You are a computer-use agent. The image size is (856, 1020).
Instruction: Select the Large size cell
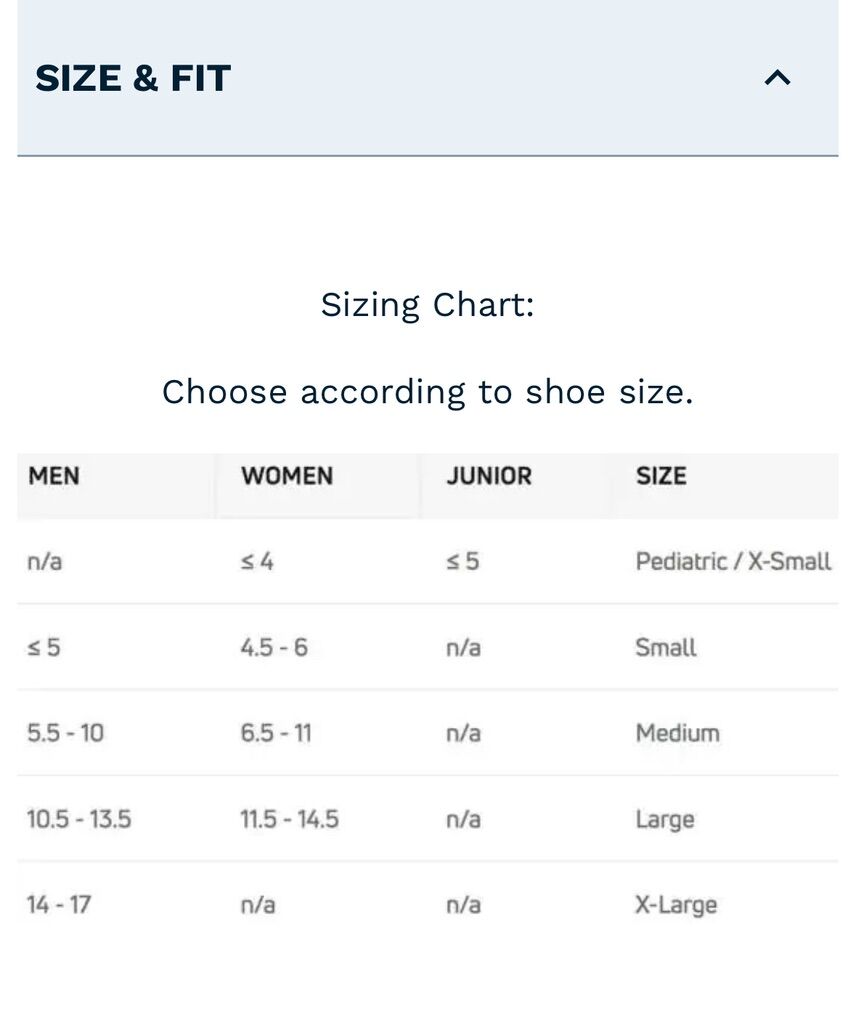665,820
